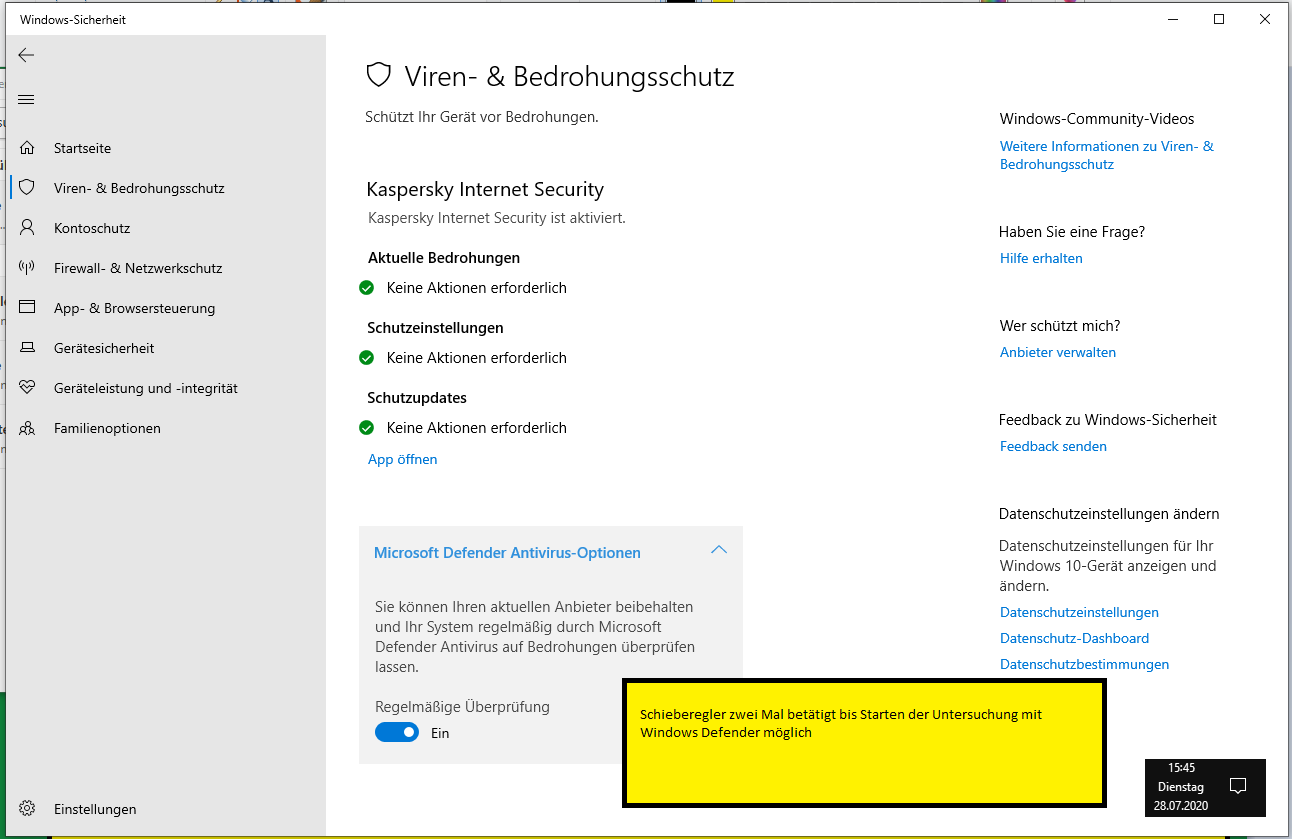Screen dimensions: 1292x839
Task: Click 'Kaspersky Internet Security ist aktiviert.' text
Action: [x=497, y=217]
